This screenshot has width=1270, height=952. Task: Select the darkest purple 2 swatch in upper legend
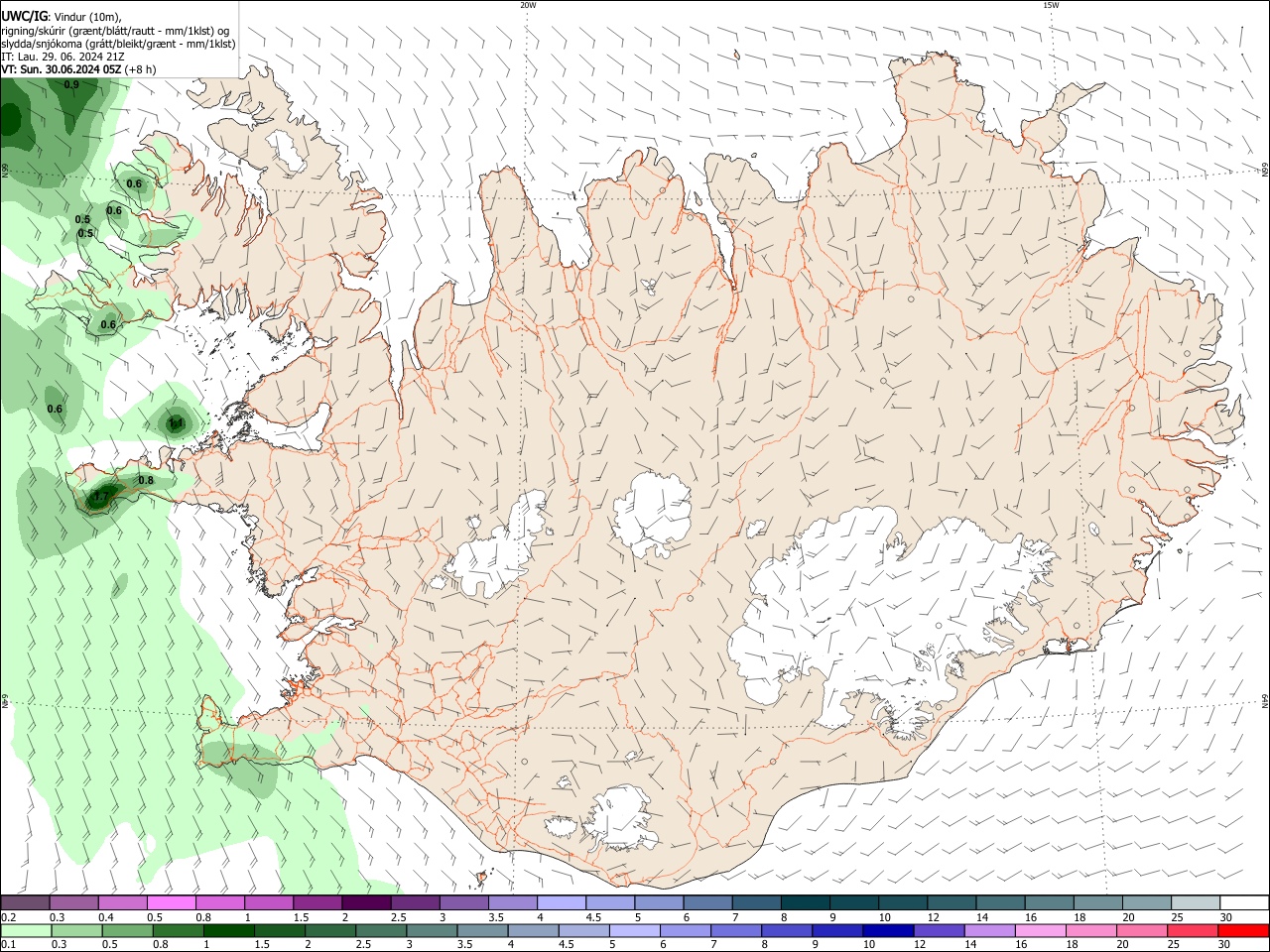pos(366,903)
